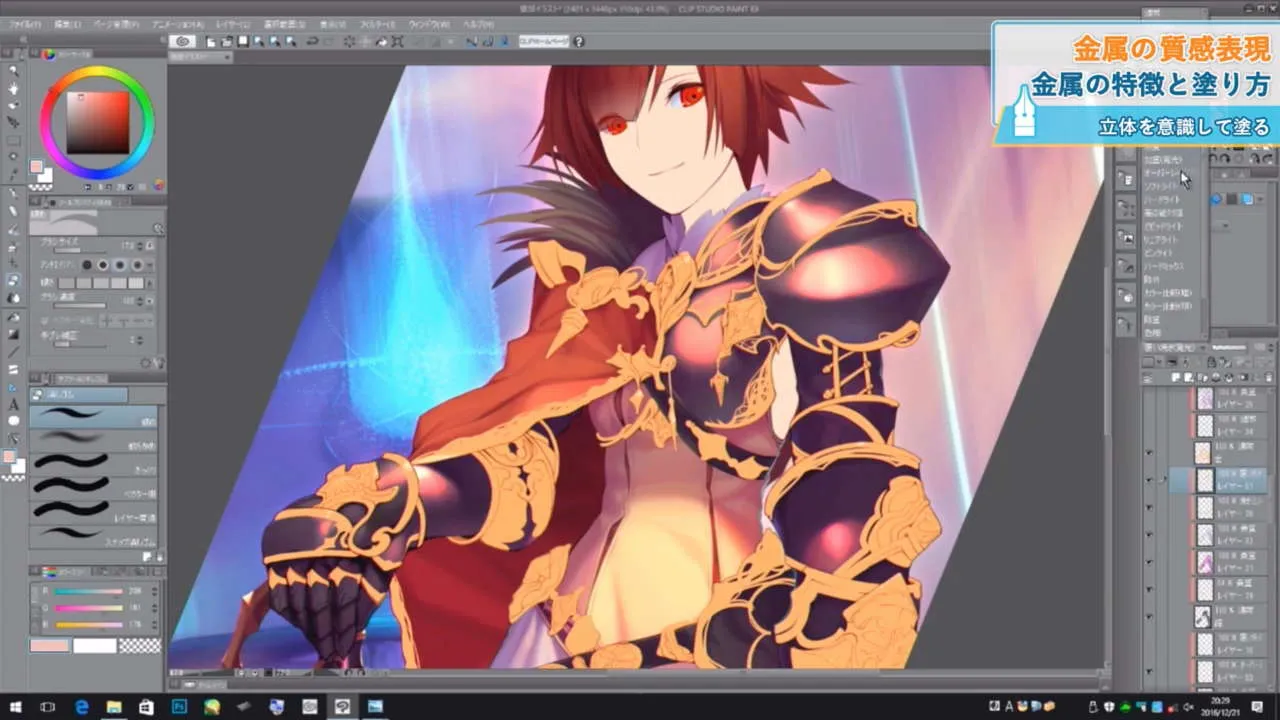Screen dimensions: 1280x720
Task: Choose Soft Light from the blend mode list
Action: 1160,186
